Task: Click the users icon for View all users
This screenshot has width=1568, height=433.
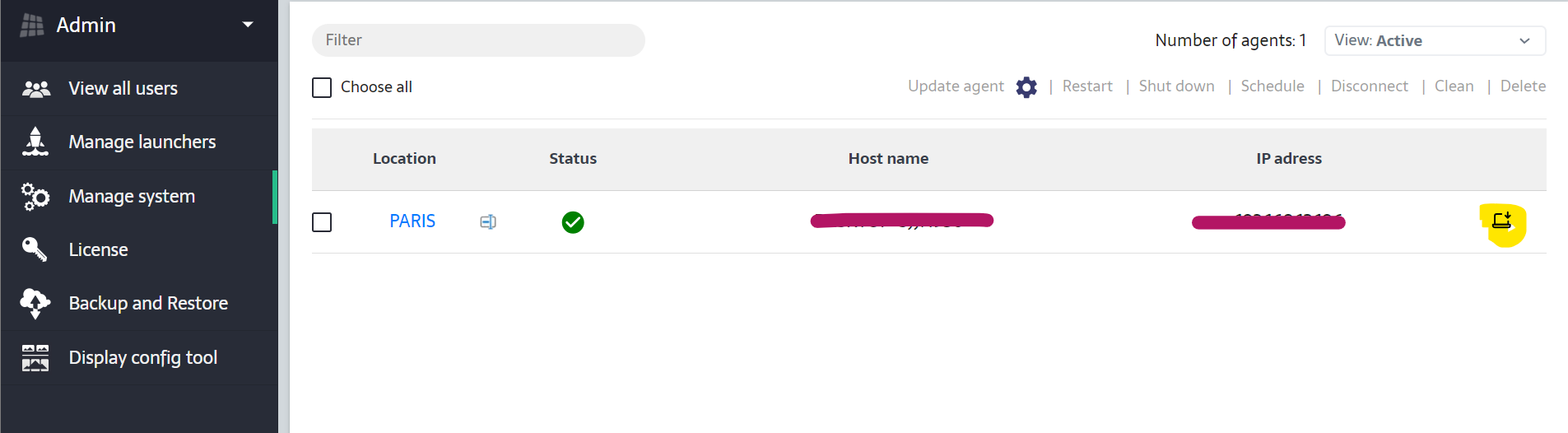Action: (35, 89)
